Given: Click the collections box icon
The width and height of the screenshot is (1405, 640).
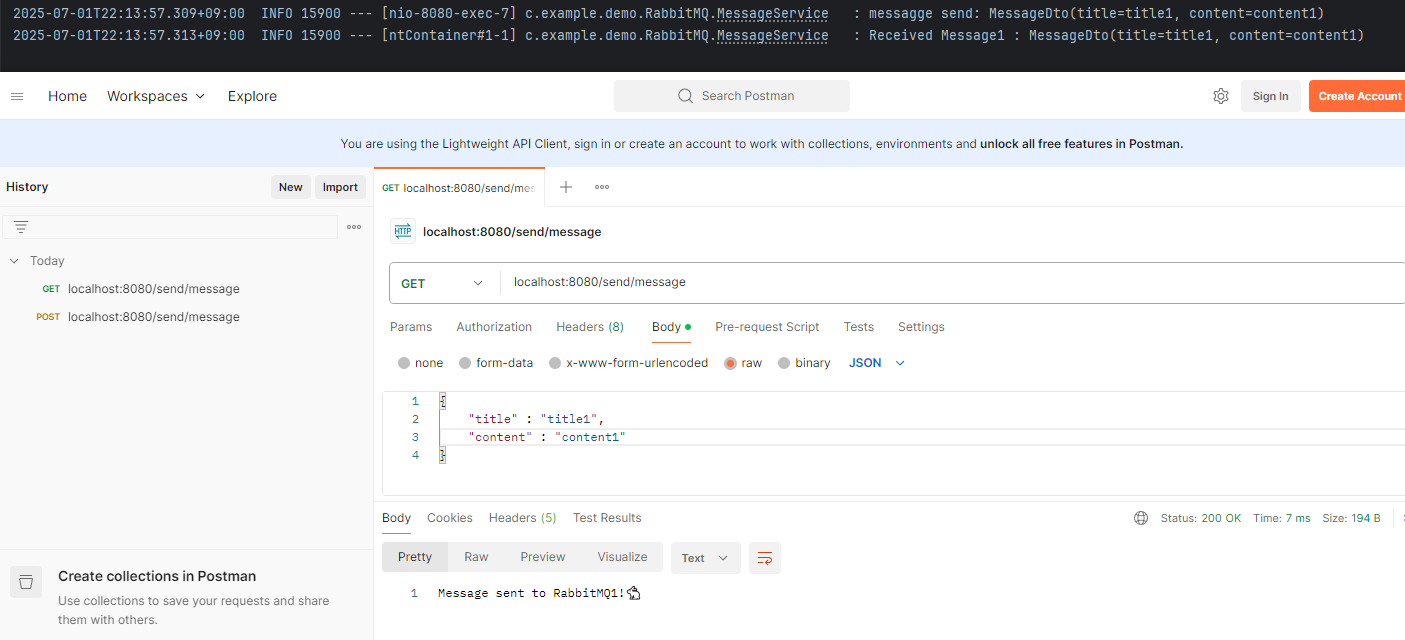Looking at the screenshot, I should click(26, 582).
